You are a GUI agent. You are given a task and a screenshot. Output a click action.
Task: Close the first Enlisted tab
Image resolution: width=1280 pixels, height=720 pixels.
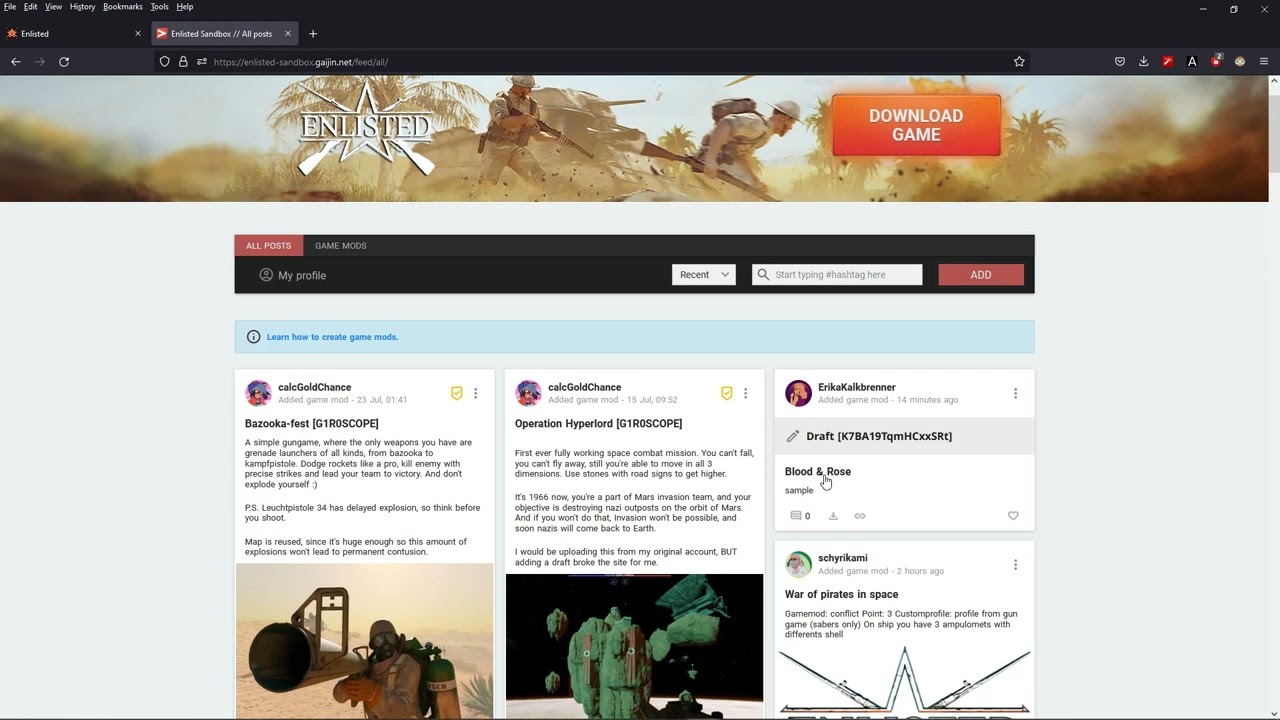tap(138, 34)
